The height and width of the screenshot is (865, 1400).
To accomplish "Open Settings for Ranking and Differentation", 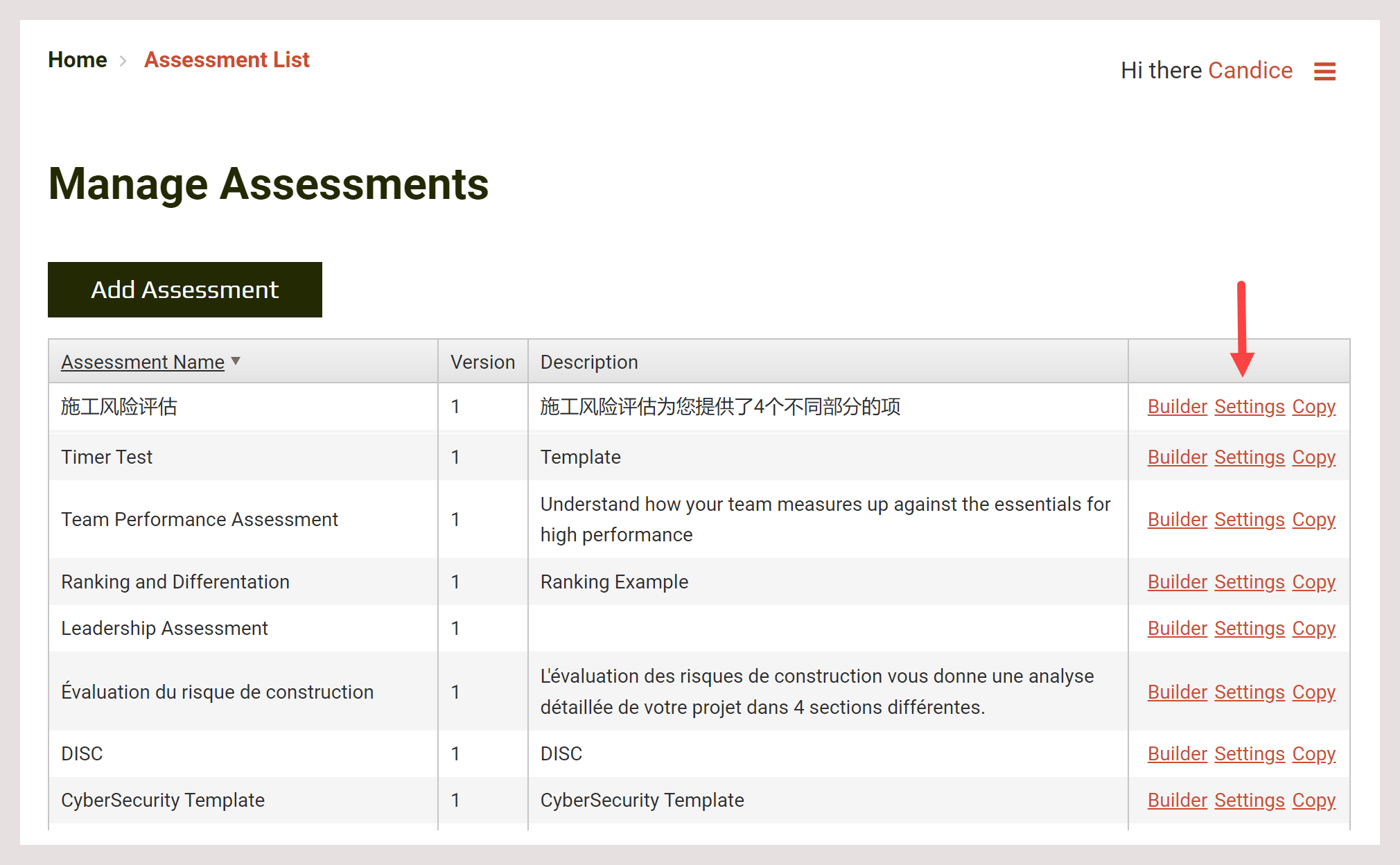I will click(x=1249, y=582).
